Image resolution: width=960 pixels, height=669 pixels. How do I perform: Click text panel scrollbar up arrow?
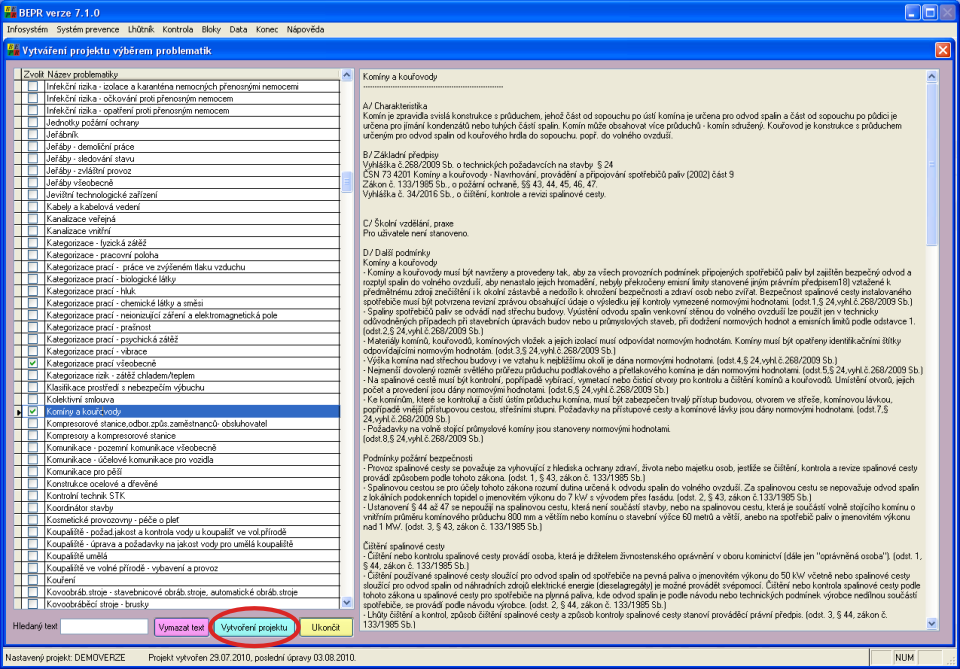click(x=932, y=77)
